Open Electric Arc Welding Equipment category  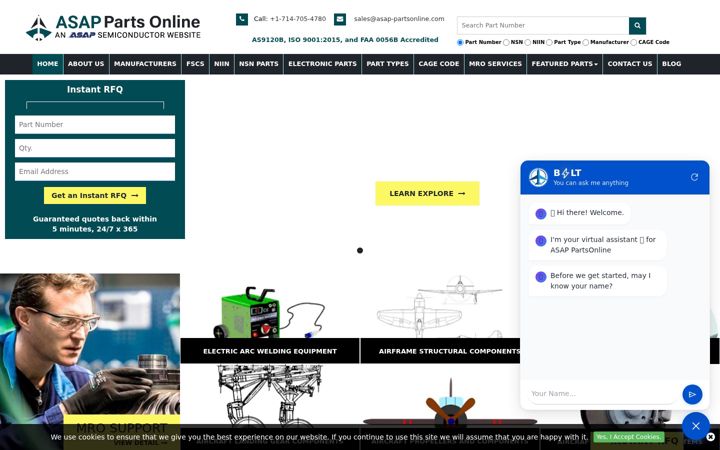(x=270, y=351)
